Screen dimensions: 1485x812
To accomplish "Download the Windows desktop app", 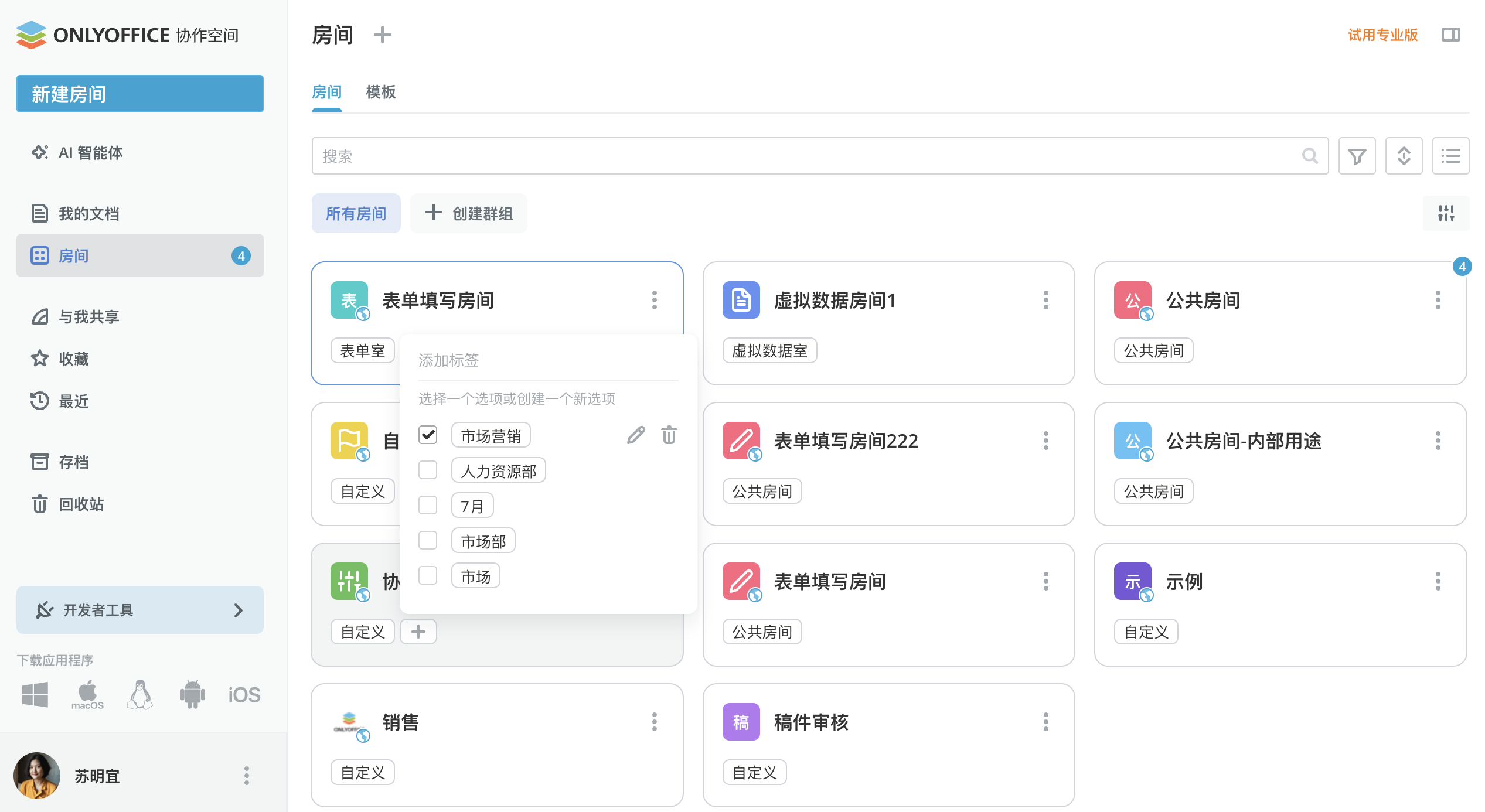I will point(35,695).
